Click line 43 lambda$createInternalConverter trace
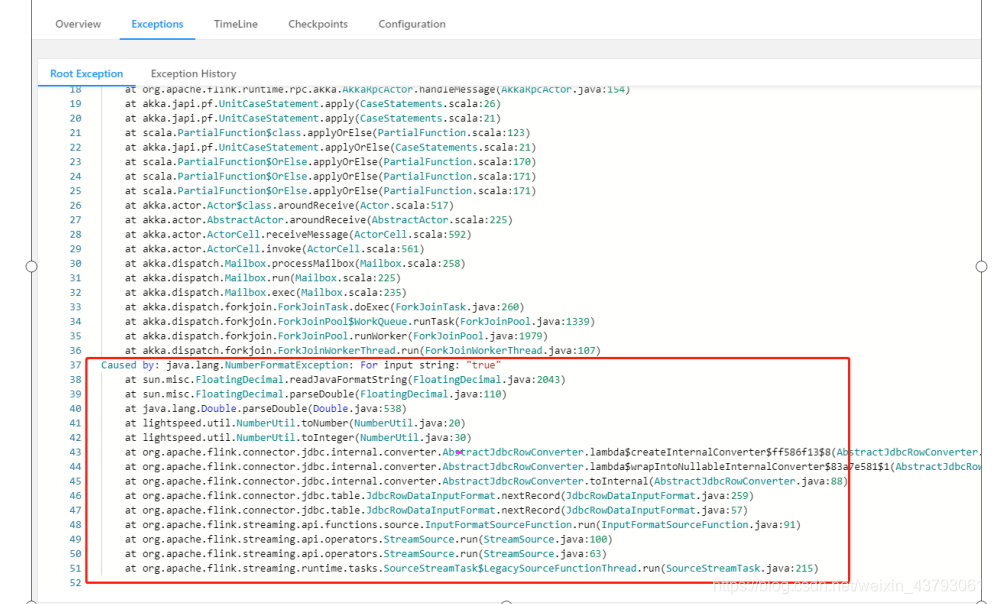The width and height of the screenshot is (992, 604). pyautogui.click(x=554, y=452)
